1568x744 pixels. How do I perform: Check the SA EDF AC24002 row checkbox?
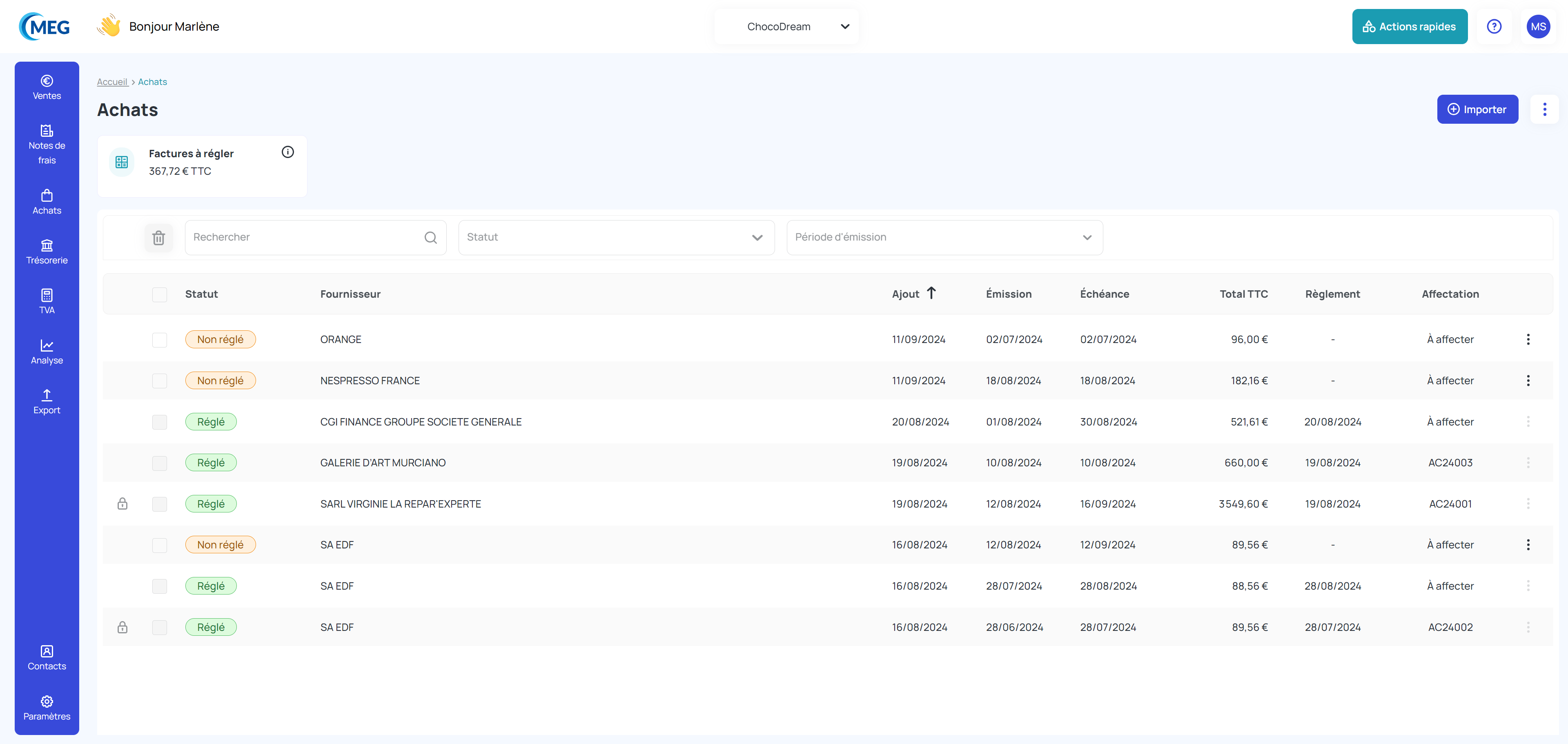click(x=160, y=628)
